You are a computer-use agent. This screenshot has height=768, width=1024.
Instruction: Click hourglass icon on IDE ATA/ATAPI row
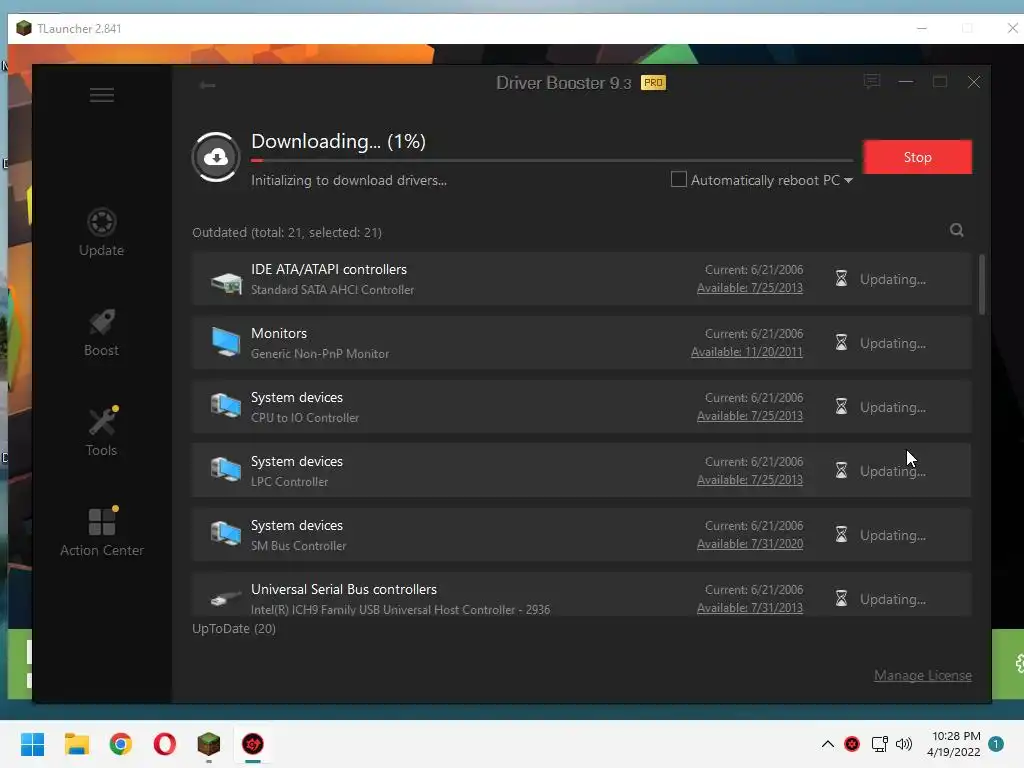coord(841,279)
